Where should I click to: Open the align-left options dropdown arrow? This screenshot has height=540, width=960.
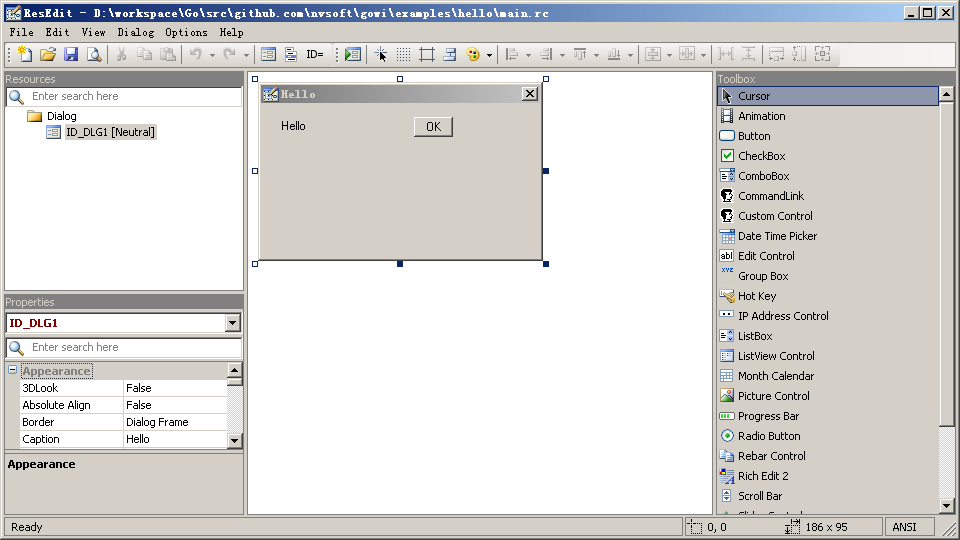pyautogui.click(x=528, y=55)
